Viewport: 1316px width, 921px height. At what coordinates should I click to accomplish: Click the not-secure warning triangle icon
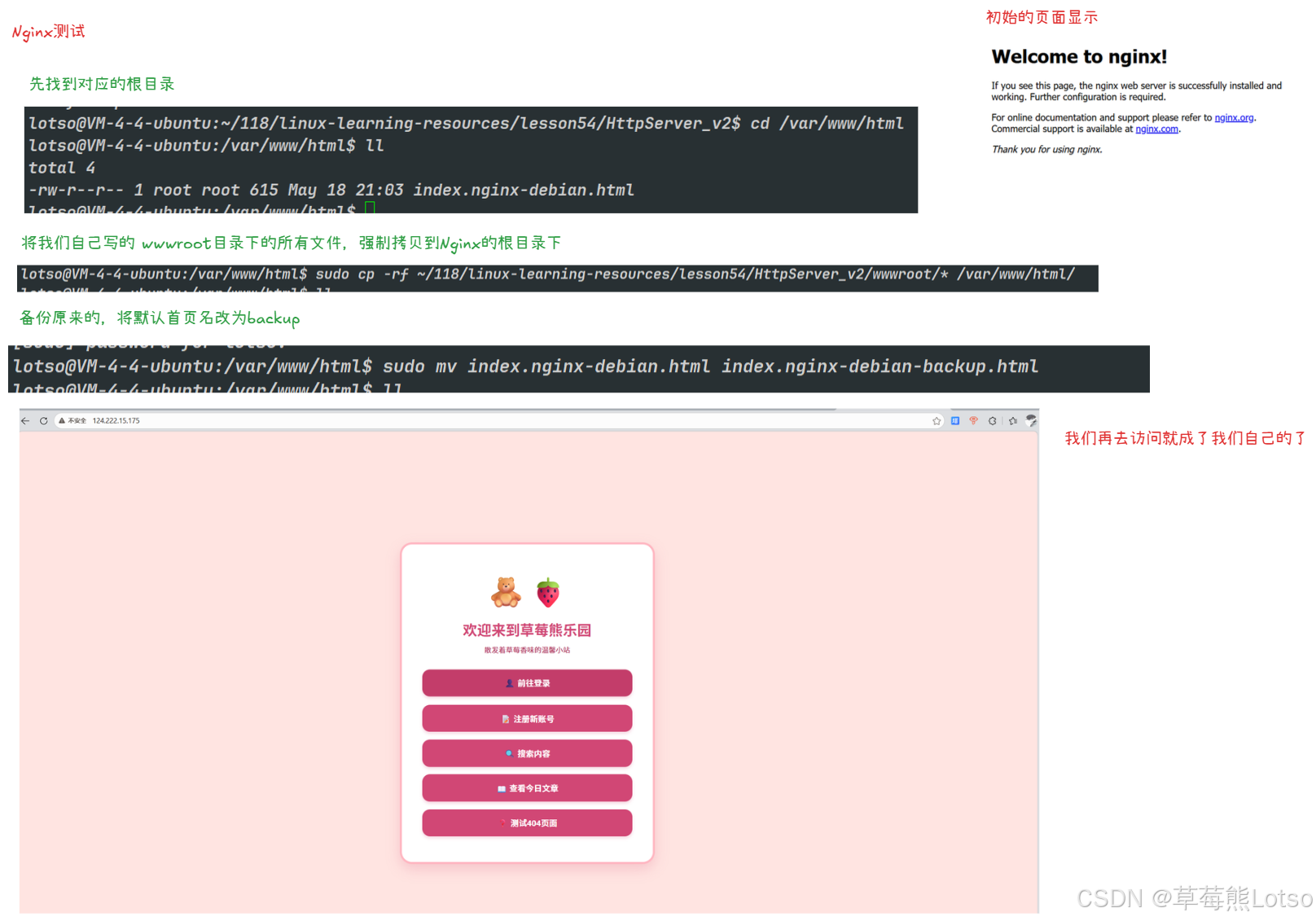click(62, 421)
